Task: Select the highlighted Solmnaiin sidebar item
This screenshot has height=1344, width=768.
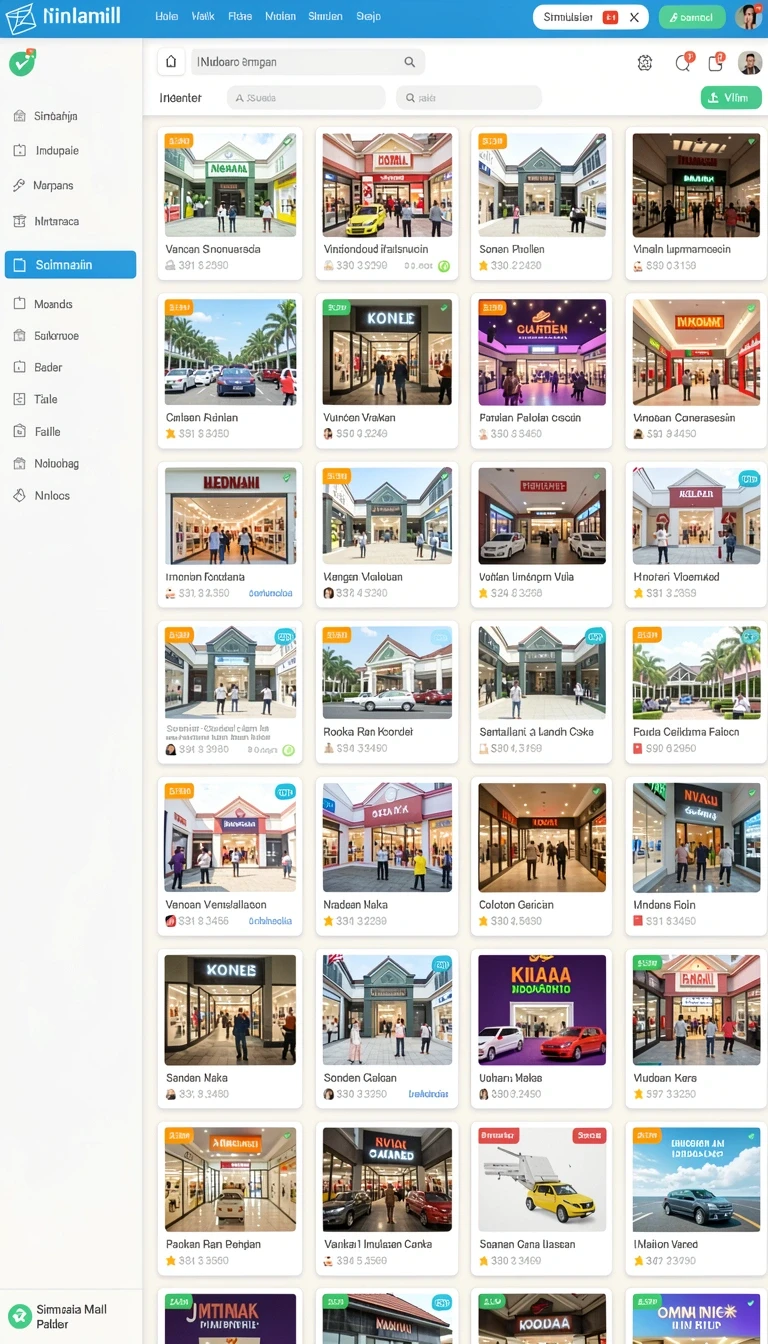Action: [x=70, y=265]
